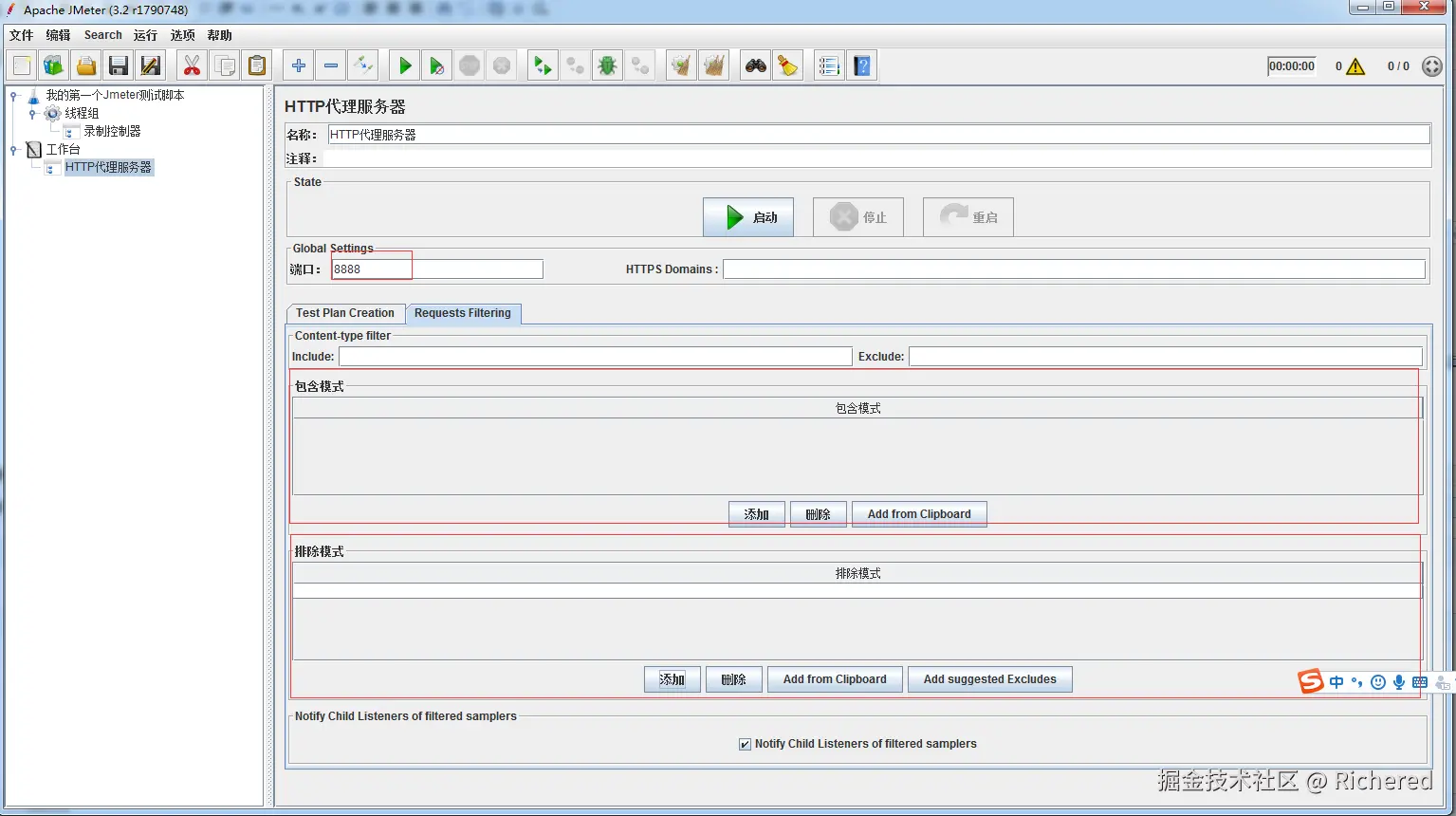Click the Expand All plus icon
This screenshot has width=1456, height=816.
click(x=299, y=65)
